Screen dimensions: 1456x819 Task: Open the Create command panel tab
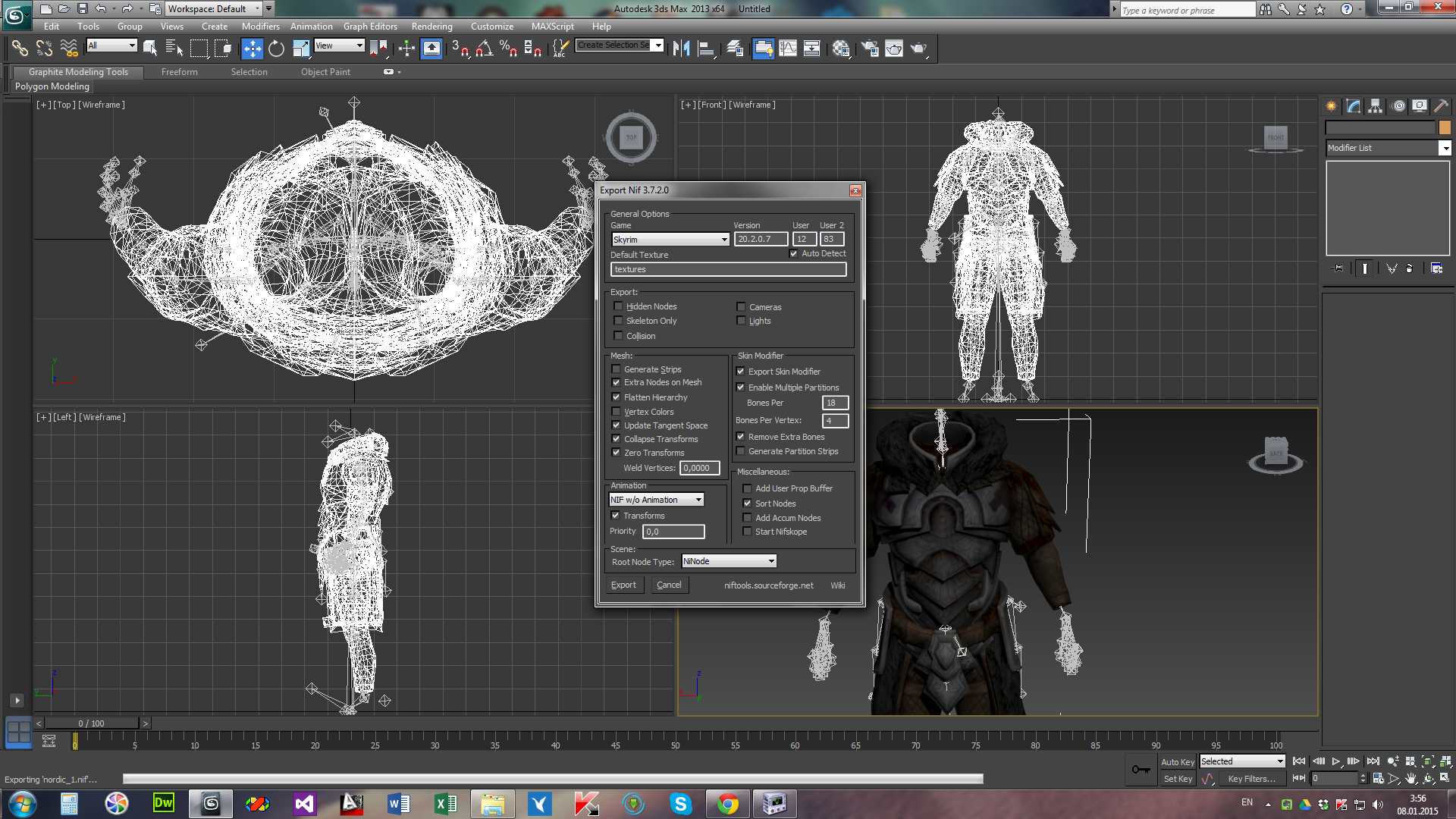click(x=1332, y=106)
